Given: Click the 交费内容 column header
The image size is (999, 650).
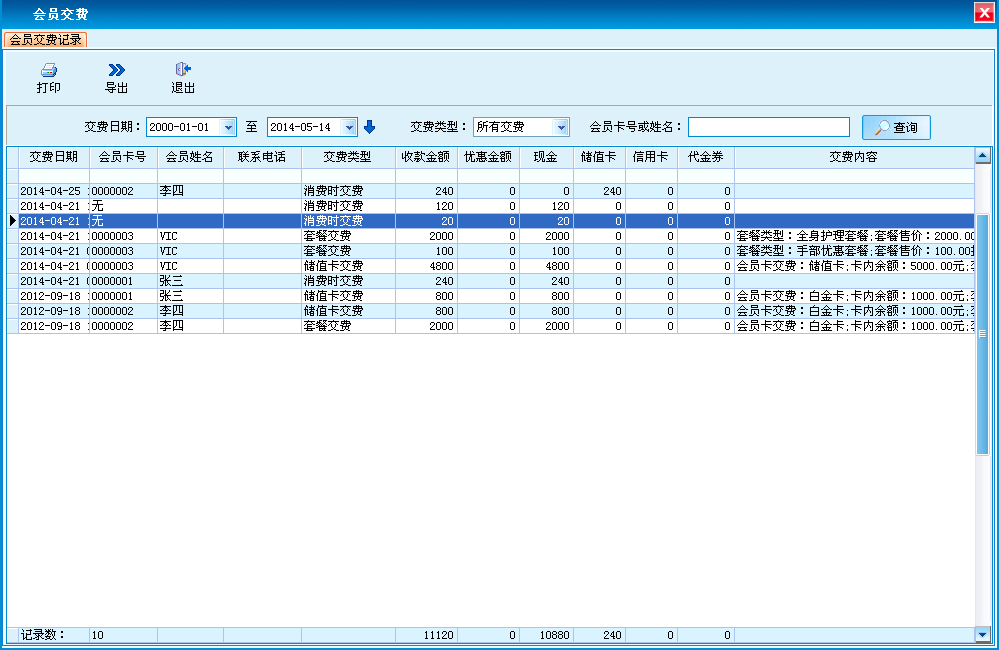Looking at the screenshot, I should [x=853, y=157].
